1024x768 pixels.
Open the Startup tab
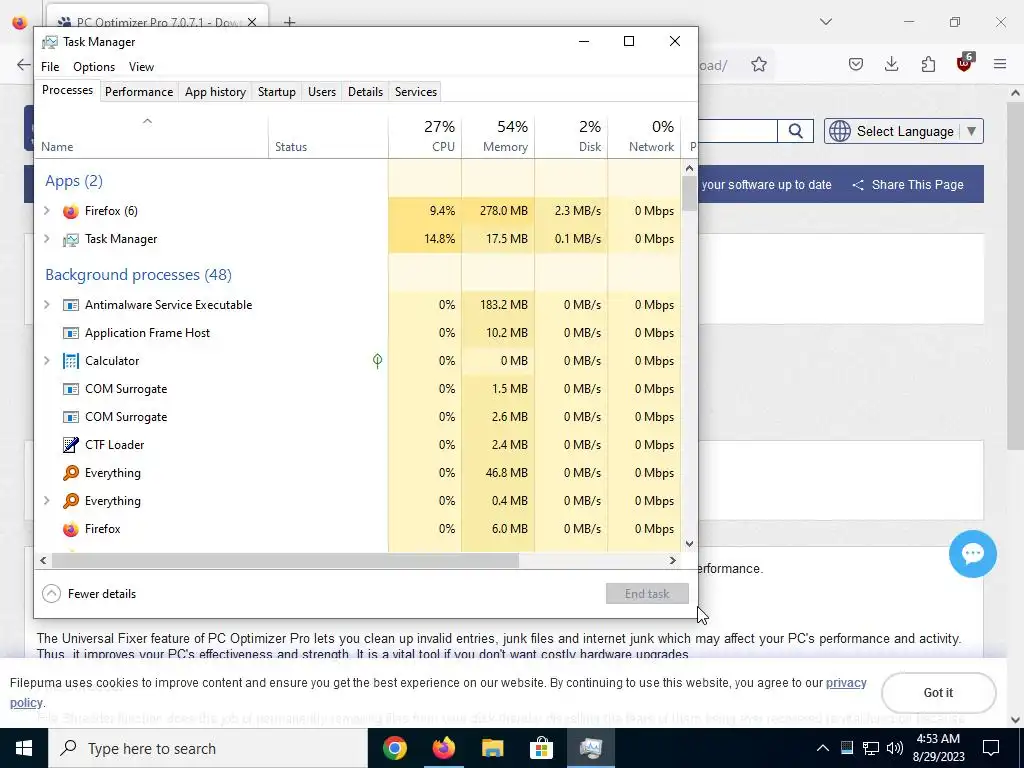point(277,91)
